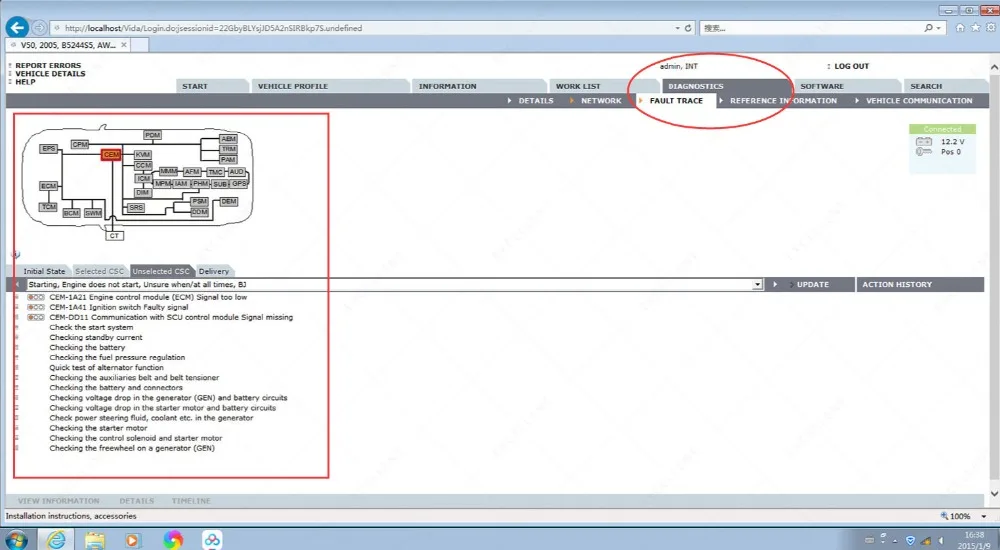Click the UPDATE button
This screenshot has height=550, width=1000.
(812, 285)
